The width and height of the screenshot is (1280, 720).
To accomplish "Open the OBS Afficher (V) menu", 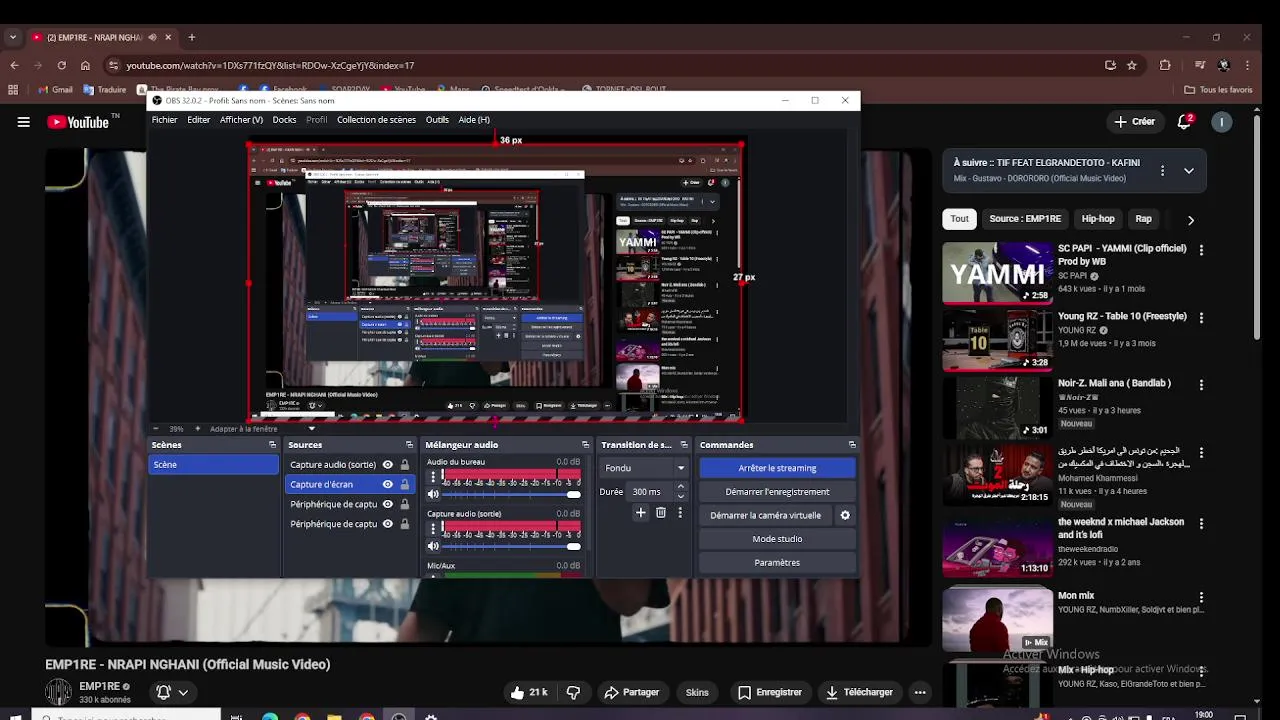I will point(241,120).
